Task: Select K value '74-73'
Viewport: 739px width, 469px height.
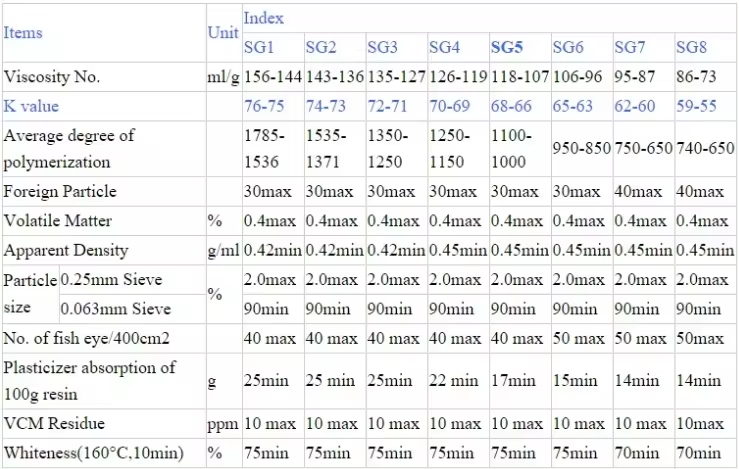Action: coord(326,106)
